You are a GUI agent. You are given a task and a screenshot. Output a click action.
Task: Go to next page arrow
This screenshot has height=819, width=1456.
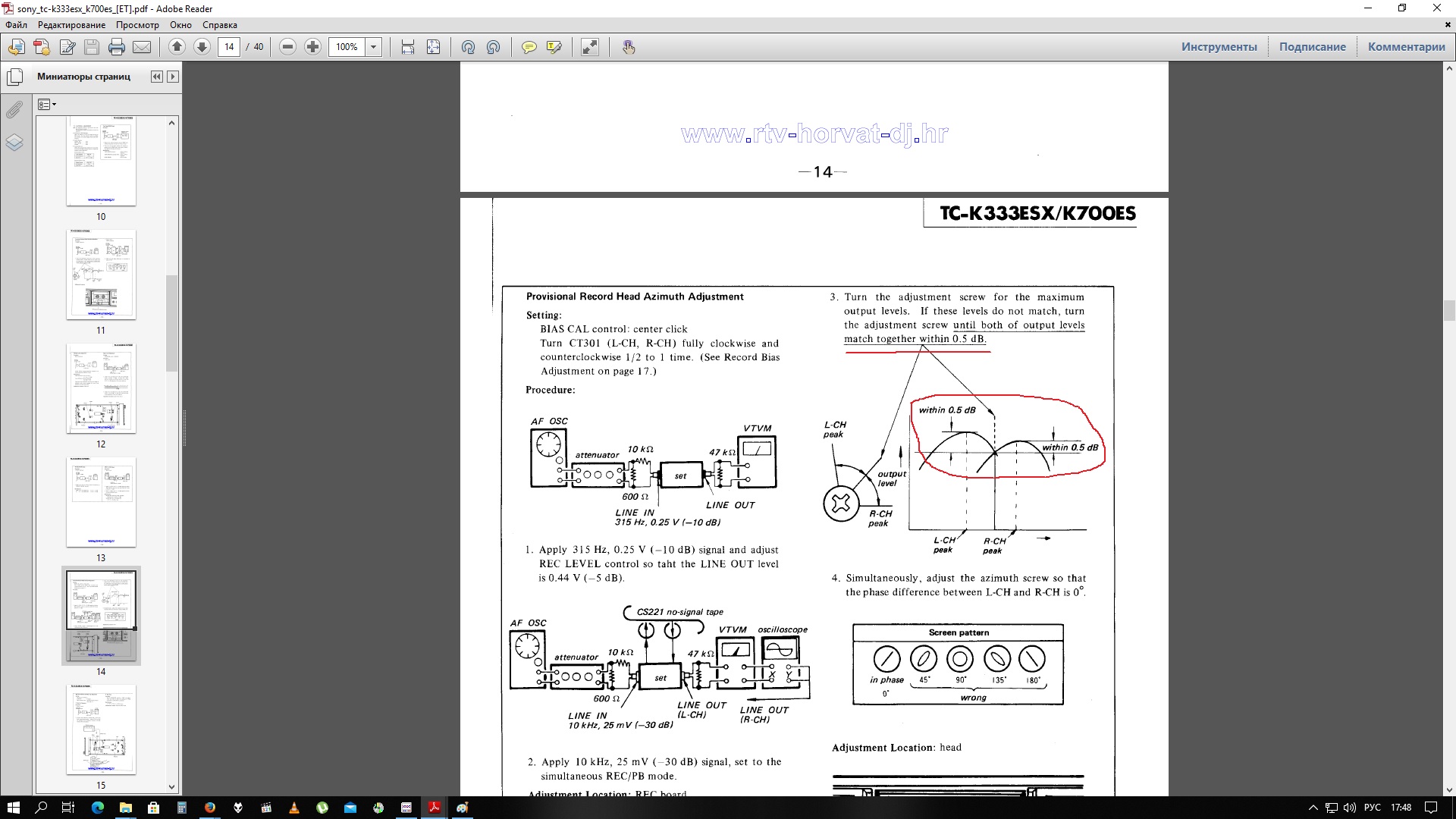202,47
